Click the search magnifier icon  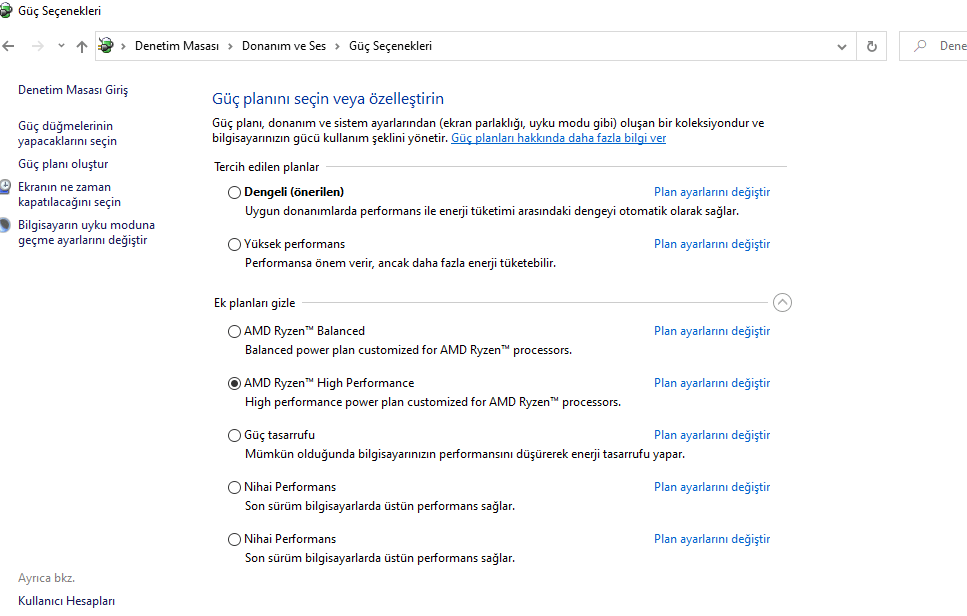point(919,46)
